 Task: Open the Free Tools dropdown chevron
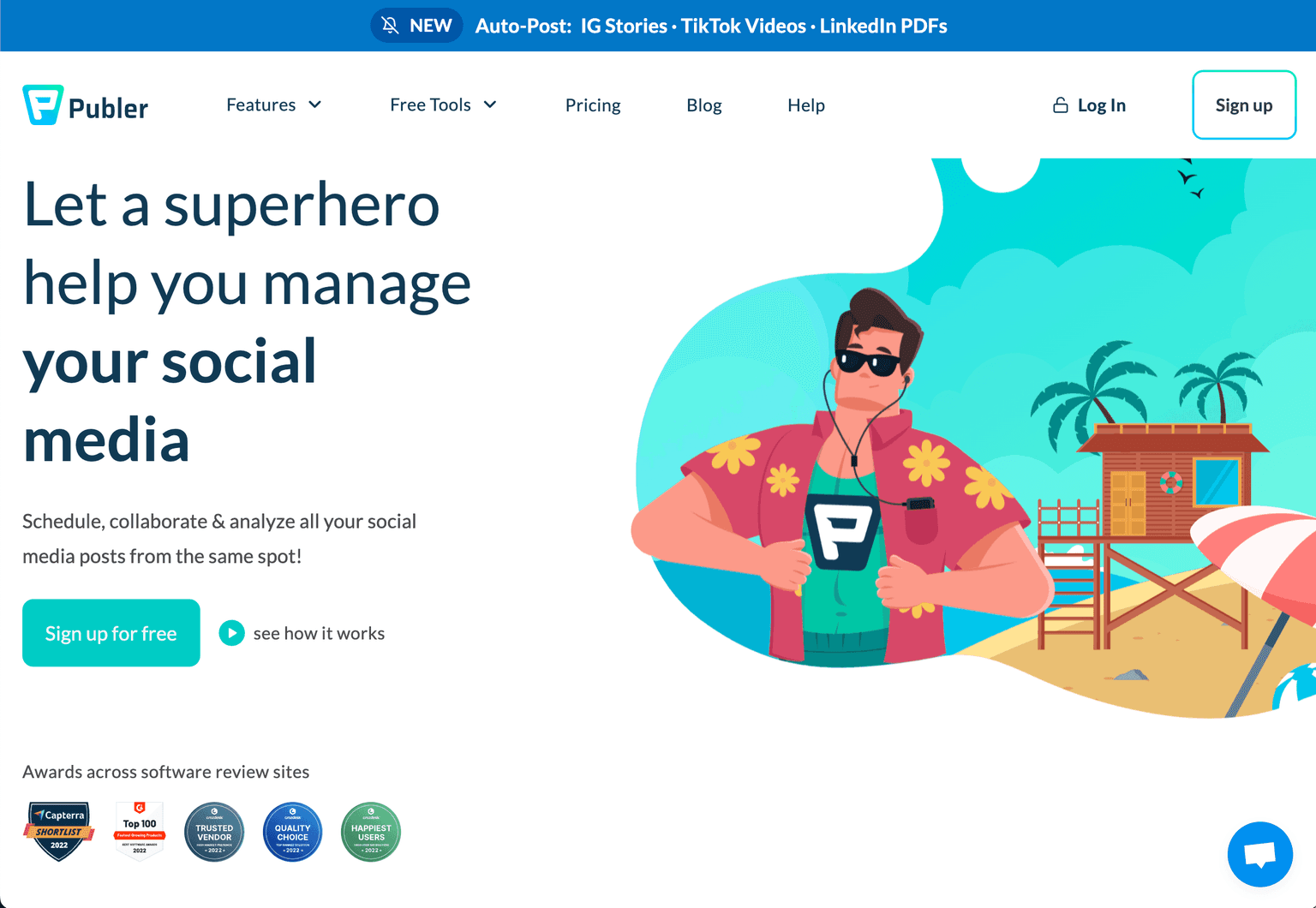(x=490, y=105)
